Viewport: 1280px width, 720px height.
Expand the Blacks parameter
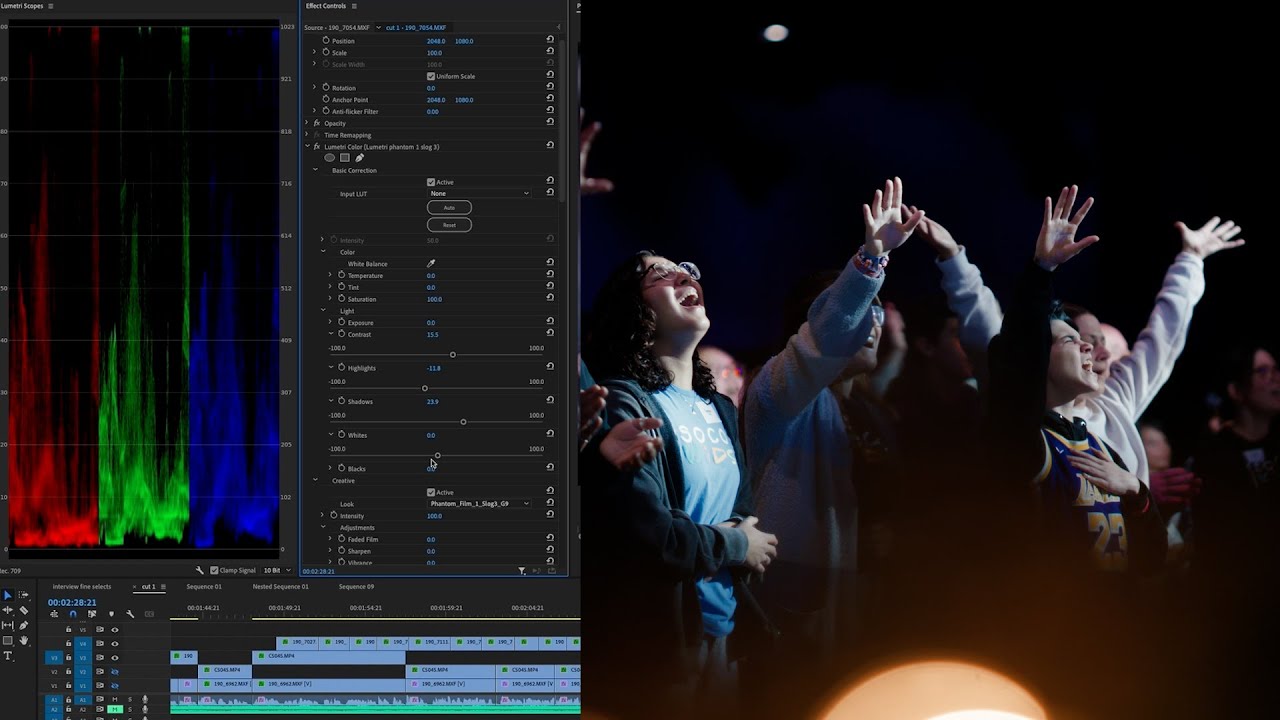330,468
